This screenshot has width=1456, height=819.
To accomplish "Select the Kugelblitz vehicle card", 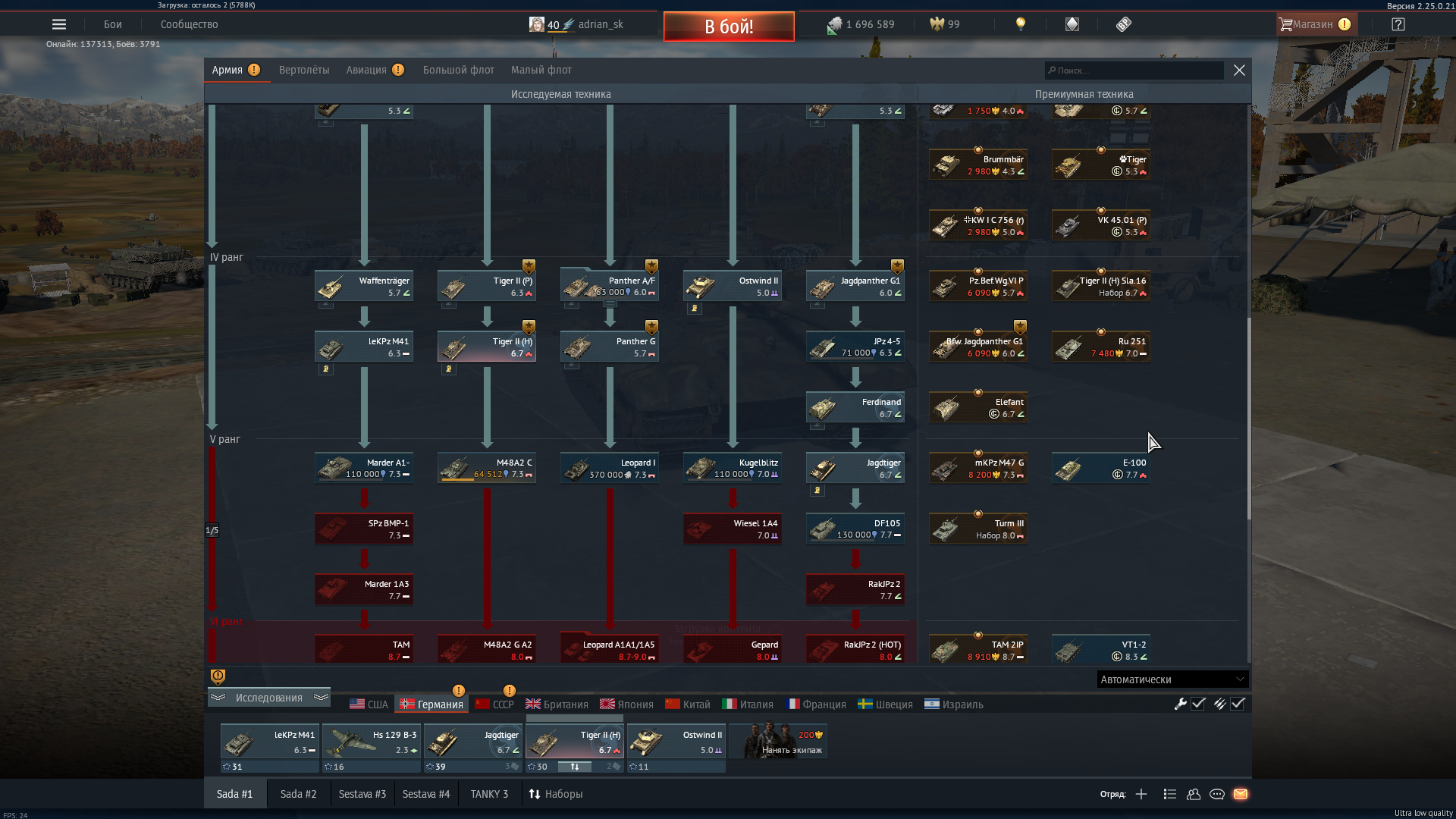I will click(733, 468).
